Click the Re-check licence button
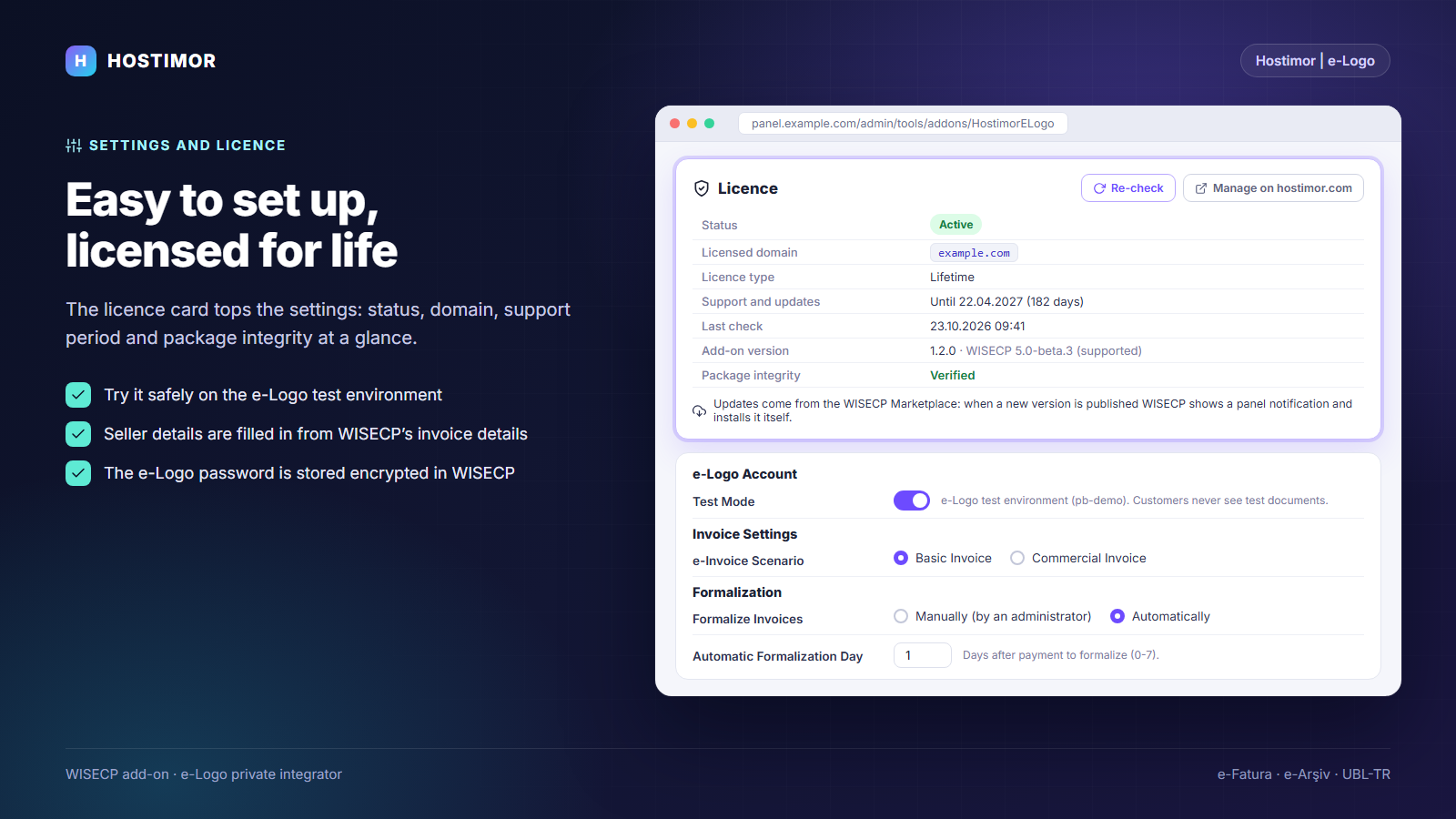 pos(1128,188)
